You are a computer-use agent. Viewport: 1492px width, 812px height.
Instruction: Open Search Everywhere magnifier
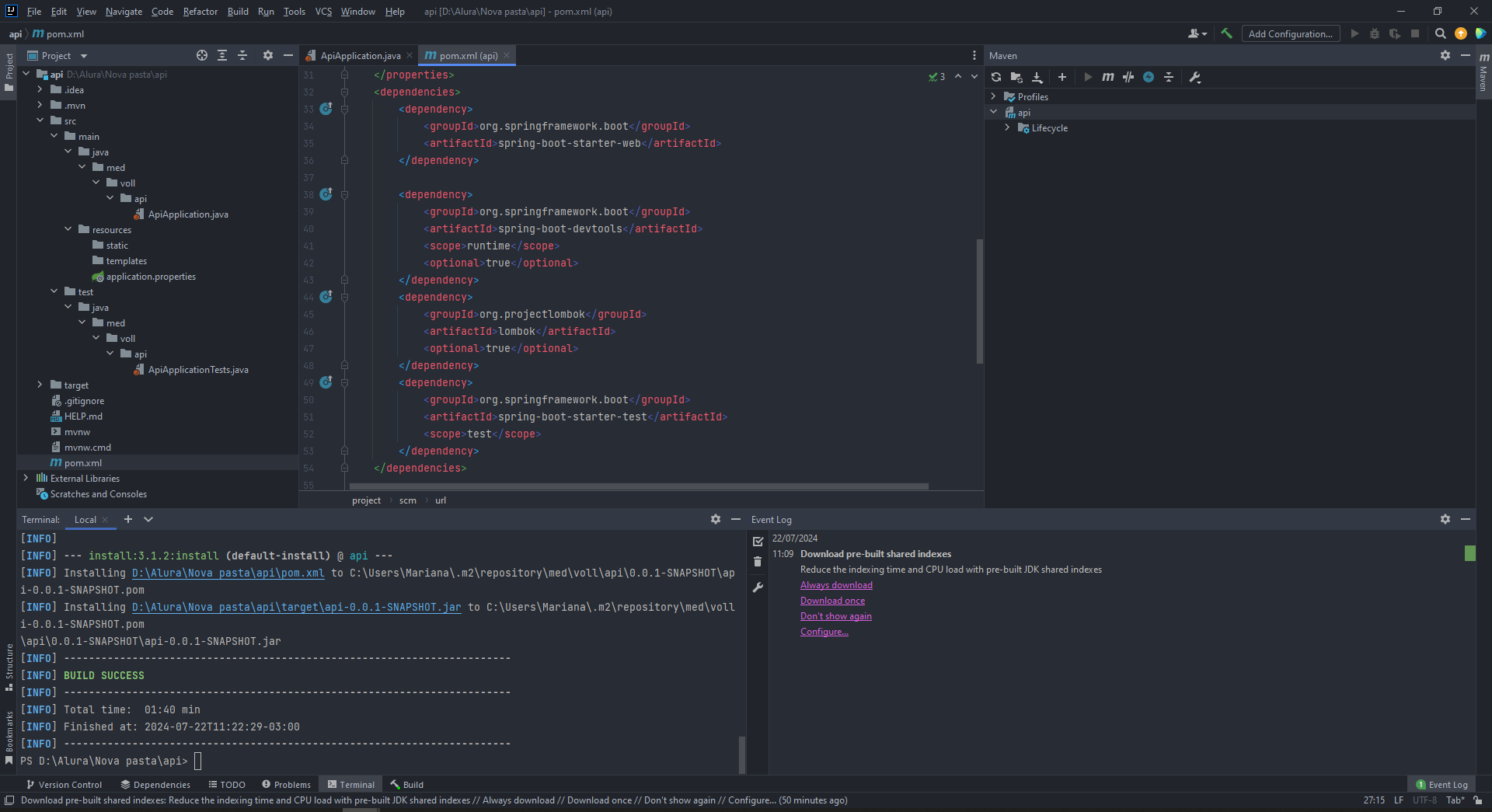pyautogui.click(x=1440, y=33)
